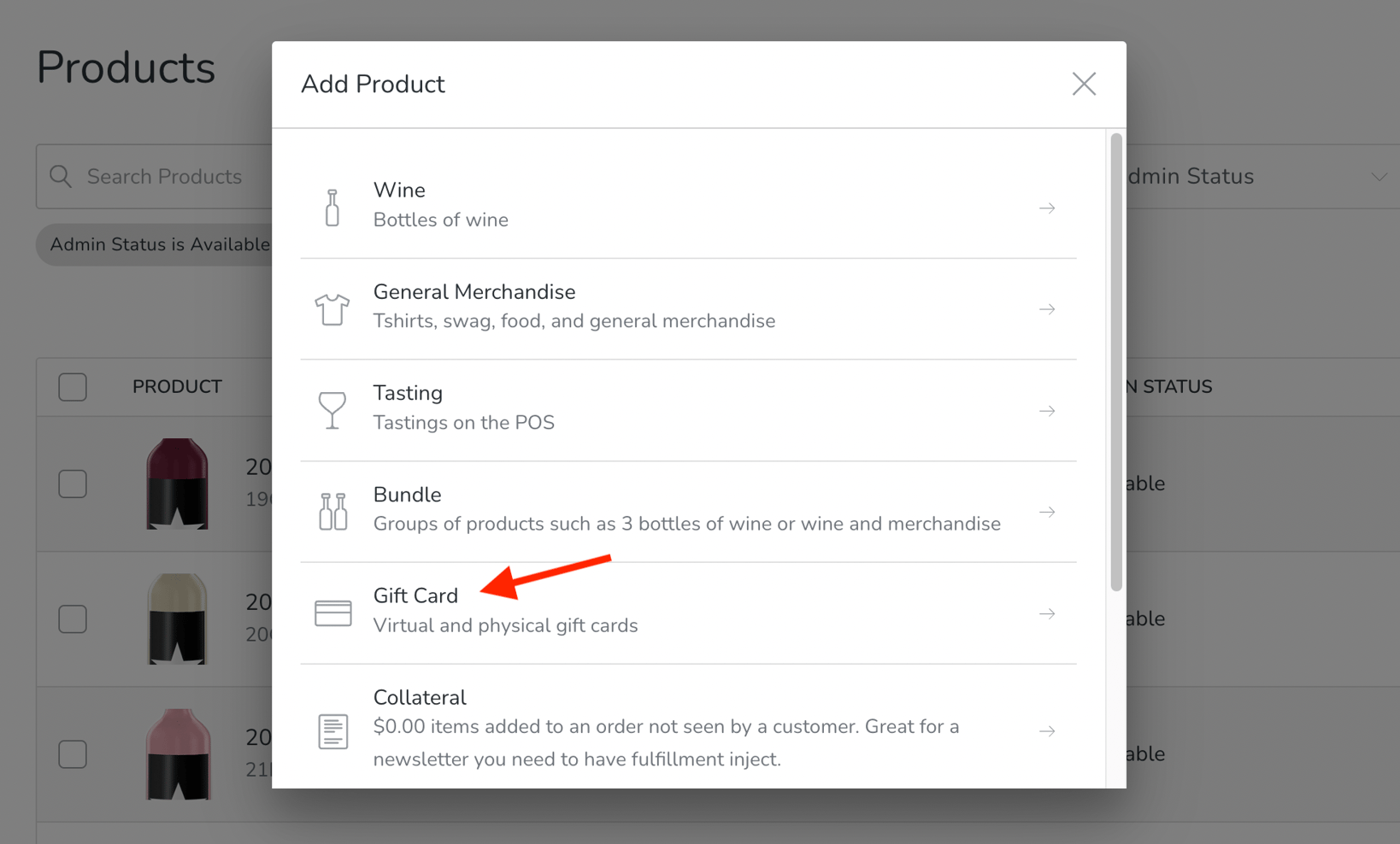This screenshot has width=1400, height=844.
Task: Select the Collateral document icon
Action: (x=332, y=731)
